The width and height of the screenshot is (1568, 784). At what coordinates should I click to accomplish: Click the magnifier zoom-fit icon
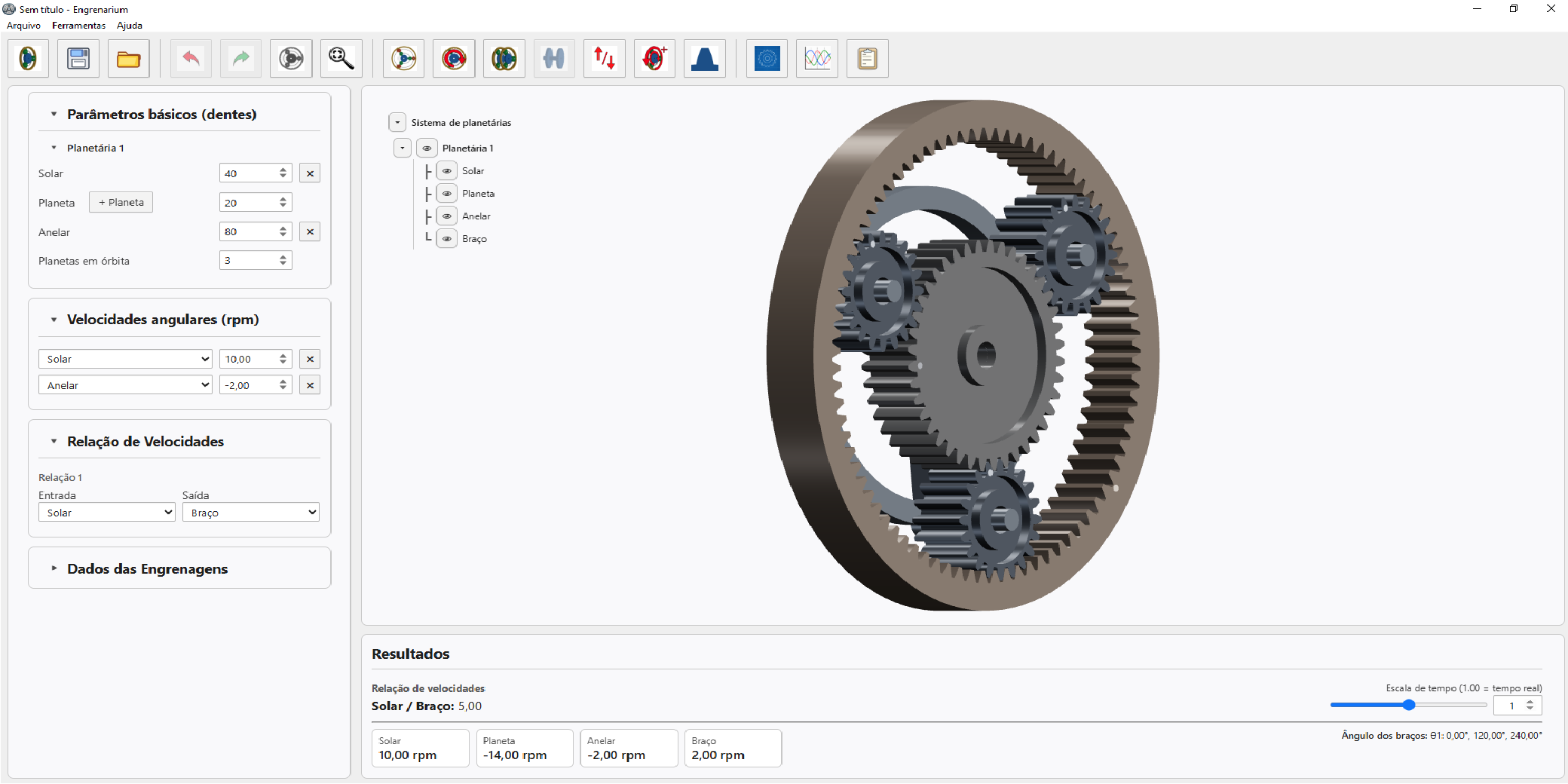coord(341,59)
